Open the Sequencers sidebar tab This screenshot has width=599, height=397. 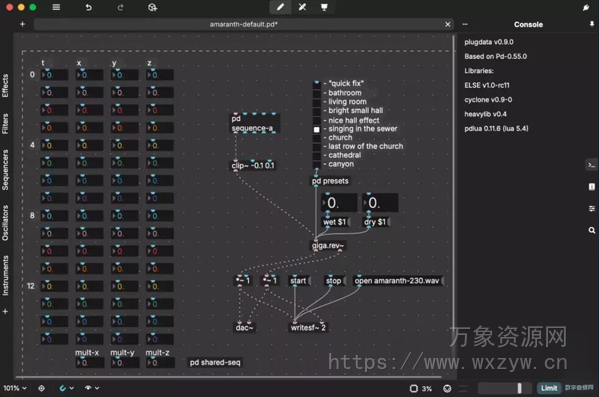tap(5, 170)
